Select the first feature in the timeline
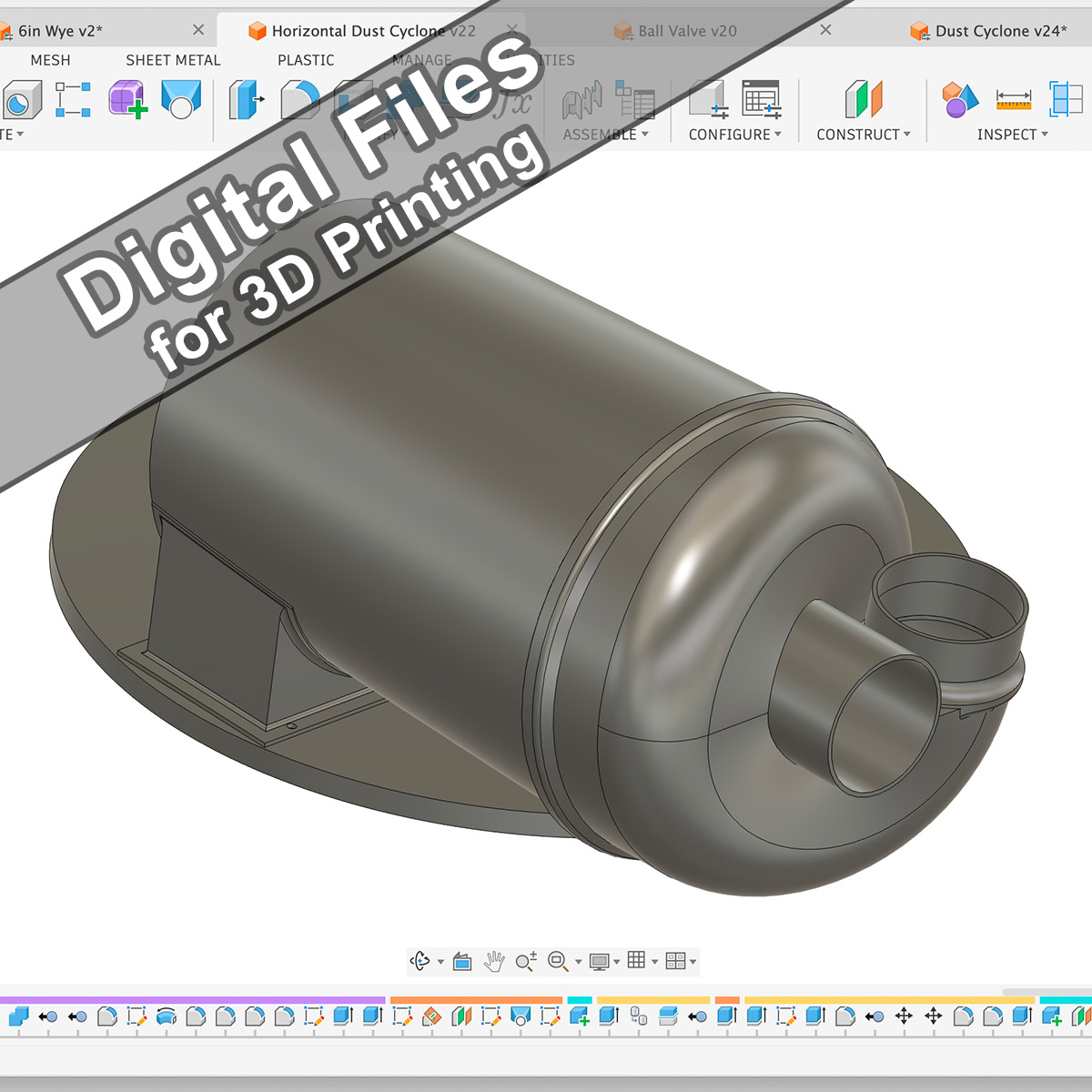 point(19,1016)
